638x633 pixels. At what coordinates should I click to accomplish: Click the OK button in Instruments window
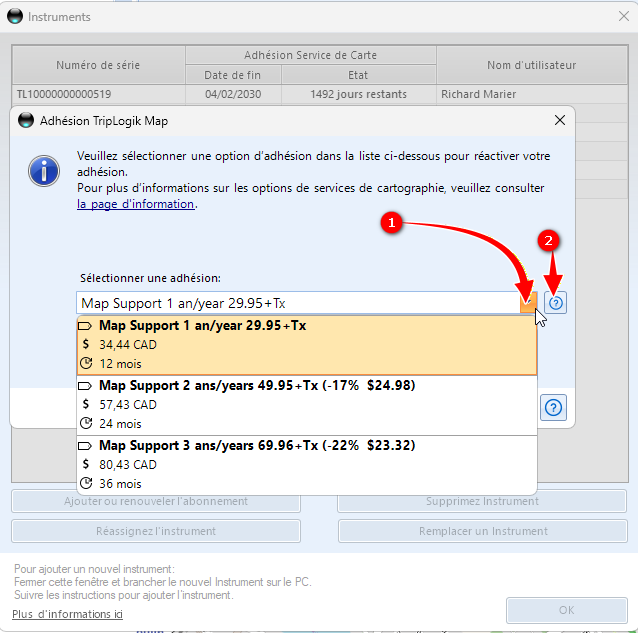pyautogui.click(x=566, y=610)
